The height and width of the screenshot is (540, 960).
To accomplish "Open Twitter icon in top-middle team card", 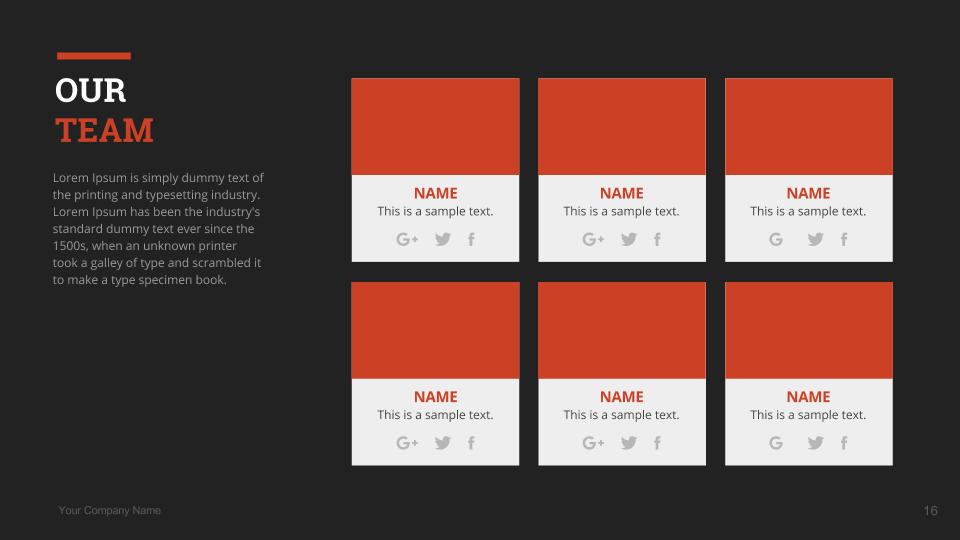I will click(628, 239).
